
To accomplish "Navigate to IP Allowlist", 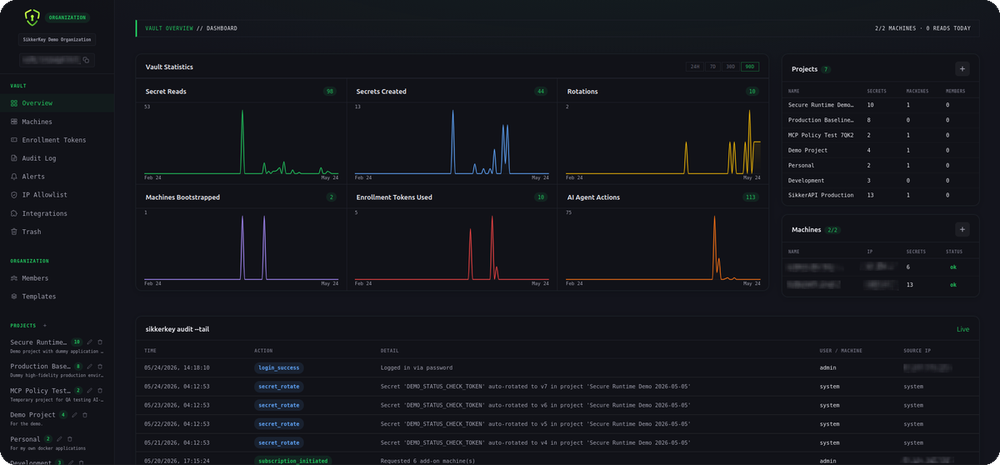I will [x=57, y=195].
